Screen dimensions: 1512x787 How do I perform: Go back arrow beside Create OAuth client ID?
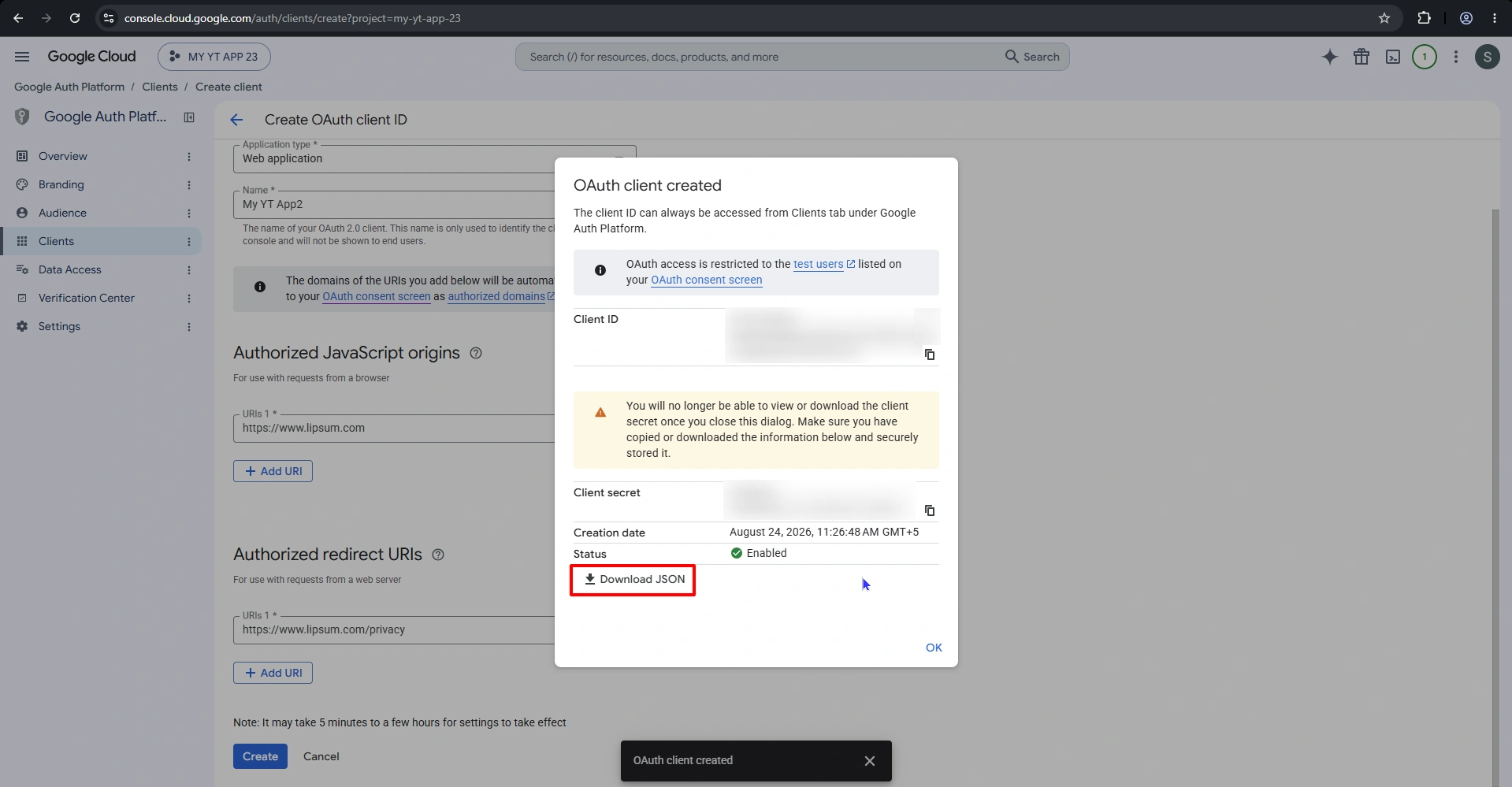pyautogui.click(x=236, y=120)
